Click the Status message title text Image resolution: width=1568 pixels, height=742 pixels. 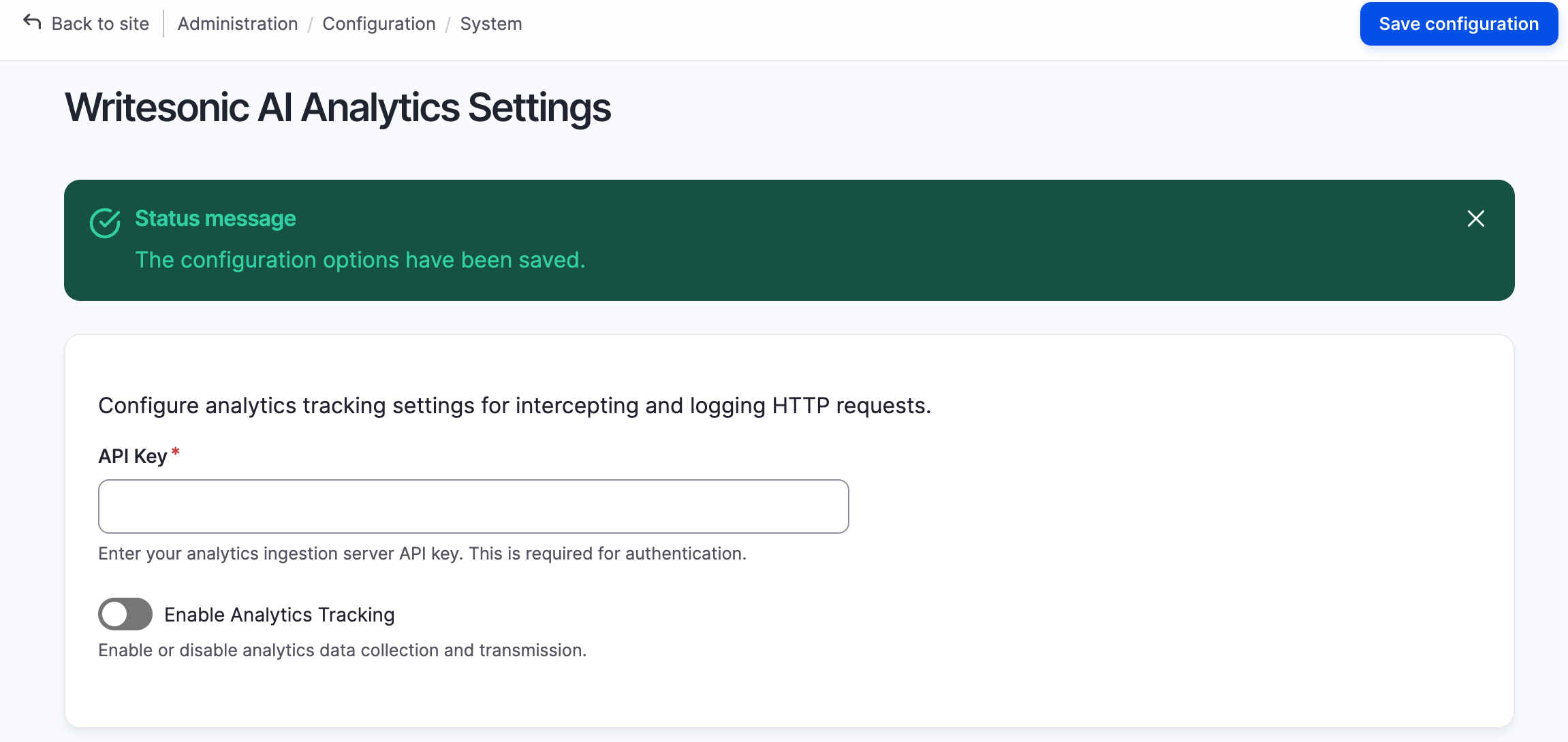point(215,219)
